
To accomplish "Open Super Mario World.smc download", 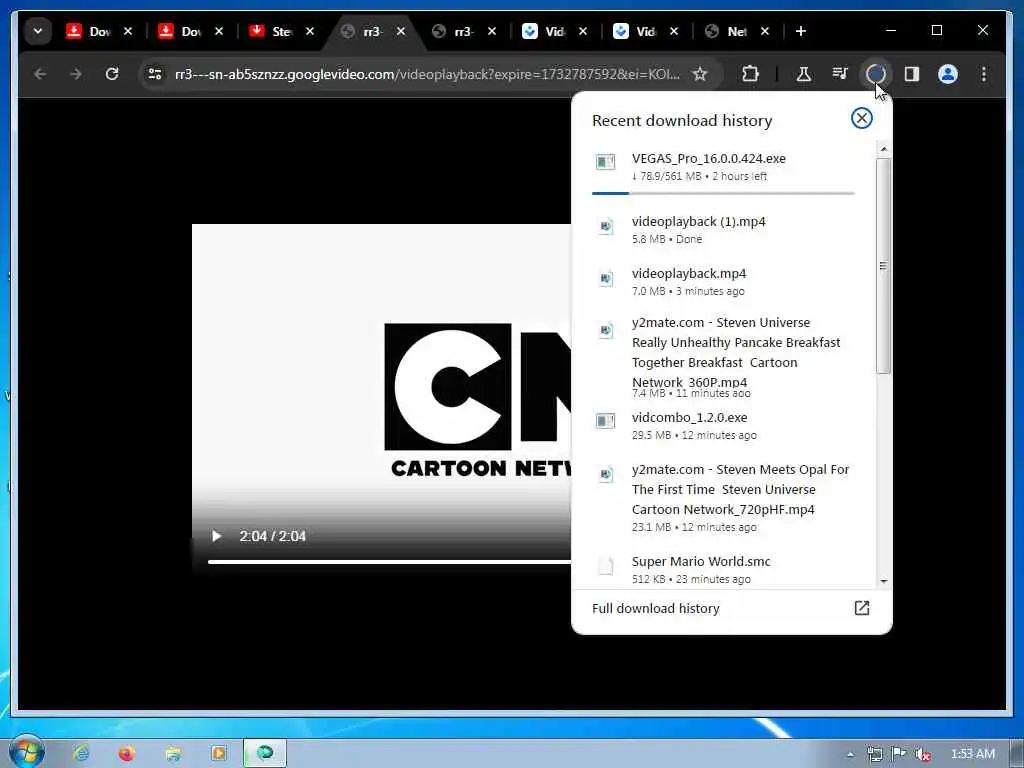I will click(723, 569).
